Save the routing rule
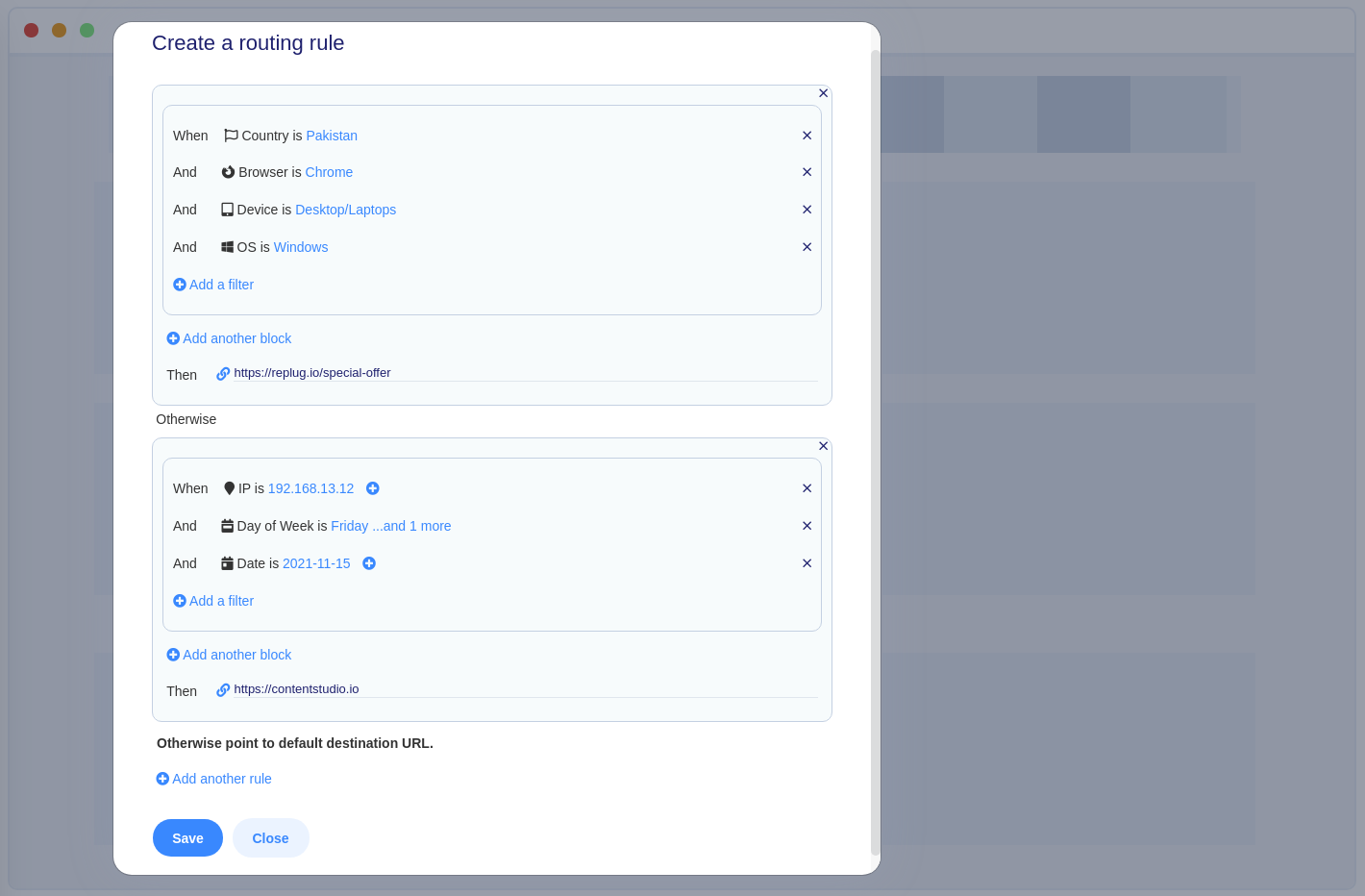Screen dimensions: 1365x896 click(x=187, y=838)
